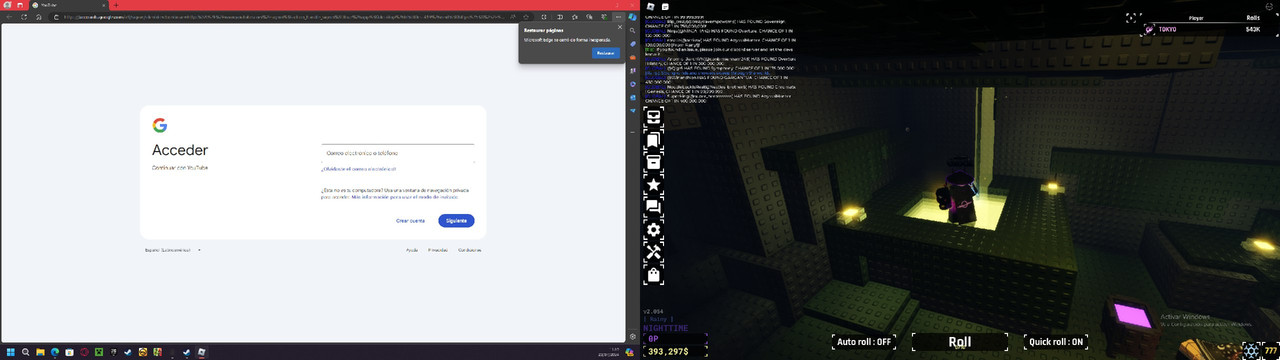Open the guest mode info link

coord(404,197)
